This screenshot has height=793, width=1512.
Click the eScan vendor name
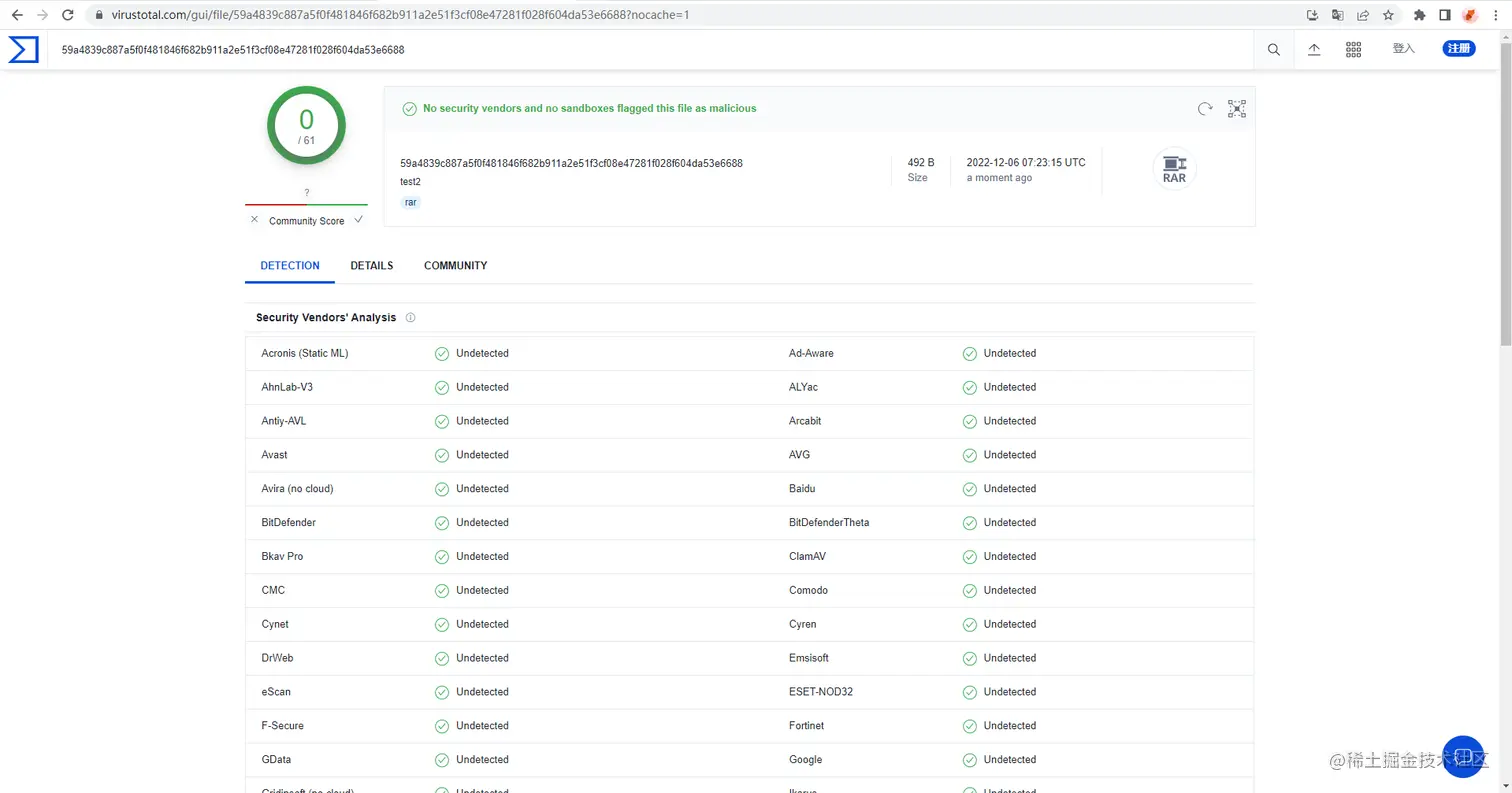(276, 692)
